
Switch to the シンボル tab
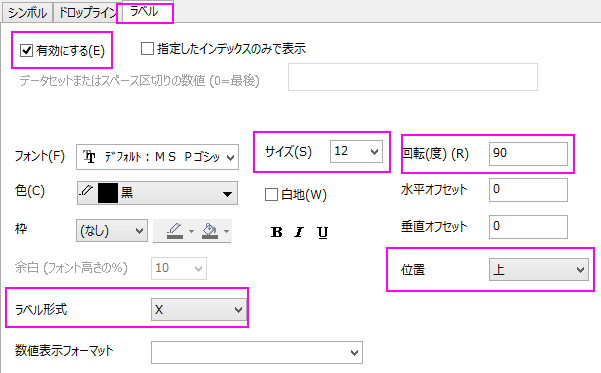pos(27,12)
